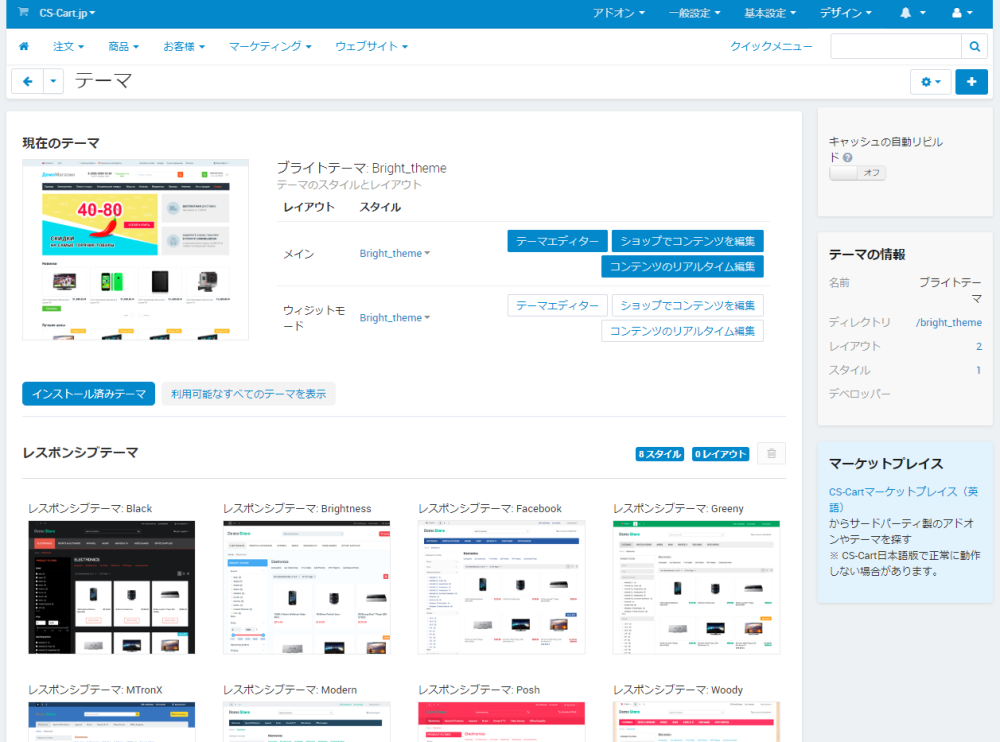Click ショップでコンテンツを編集 for ウィジットモード
Viewport: 1000px width, 742px height.
click(x=688, y=306)
